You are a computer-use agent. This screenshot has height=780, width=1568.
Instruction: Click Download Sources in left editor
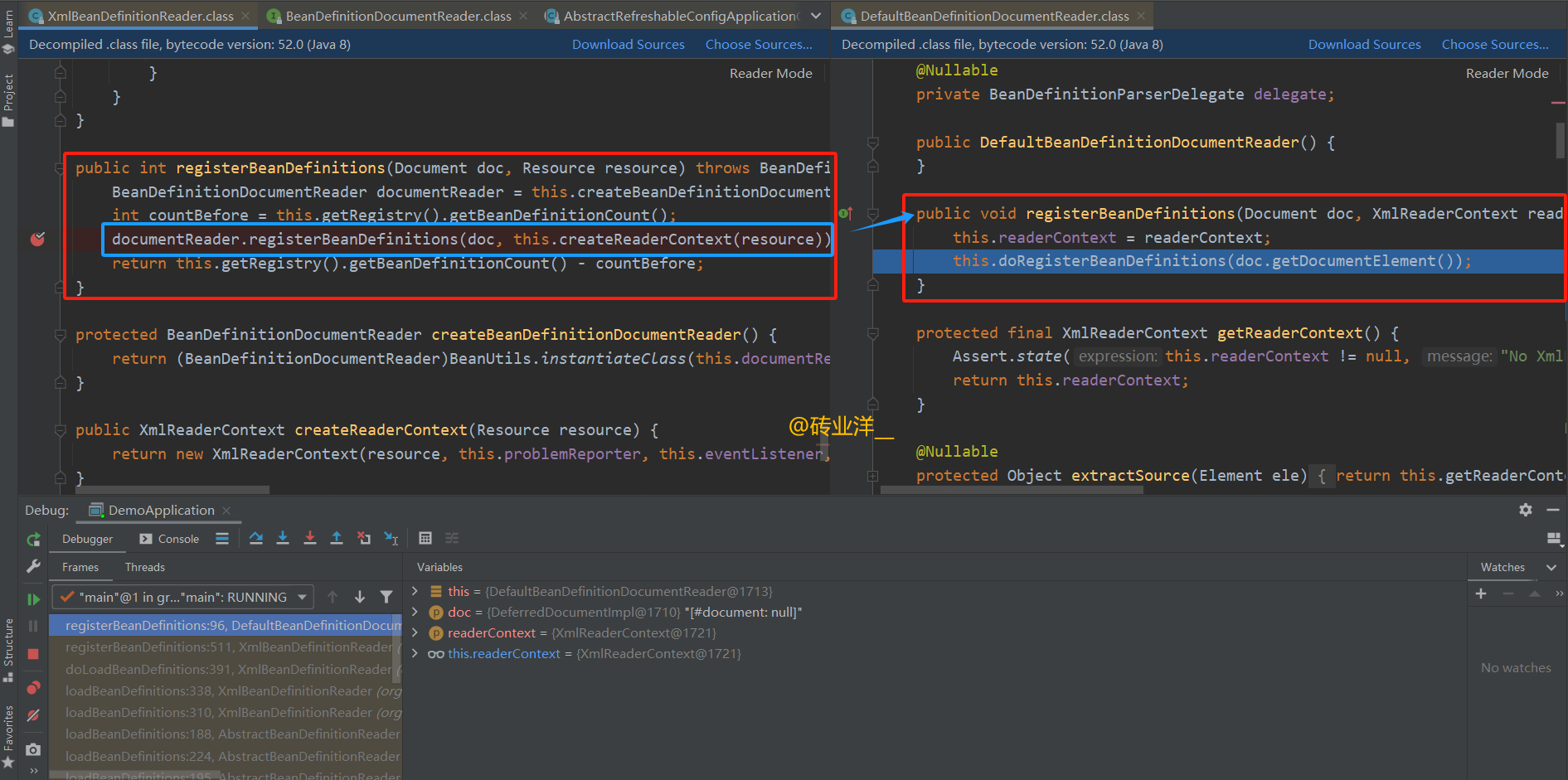point(629,45)
